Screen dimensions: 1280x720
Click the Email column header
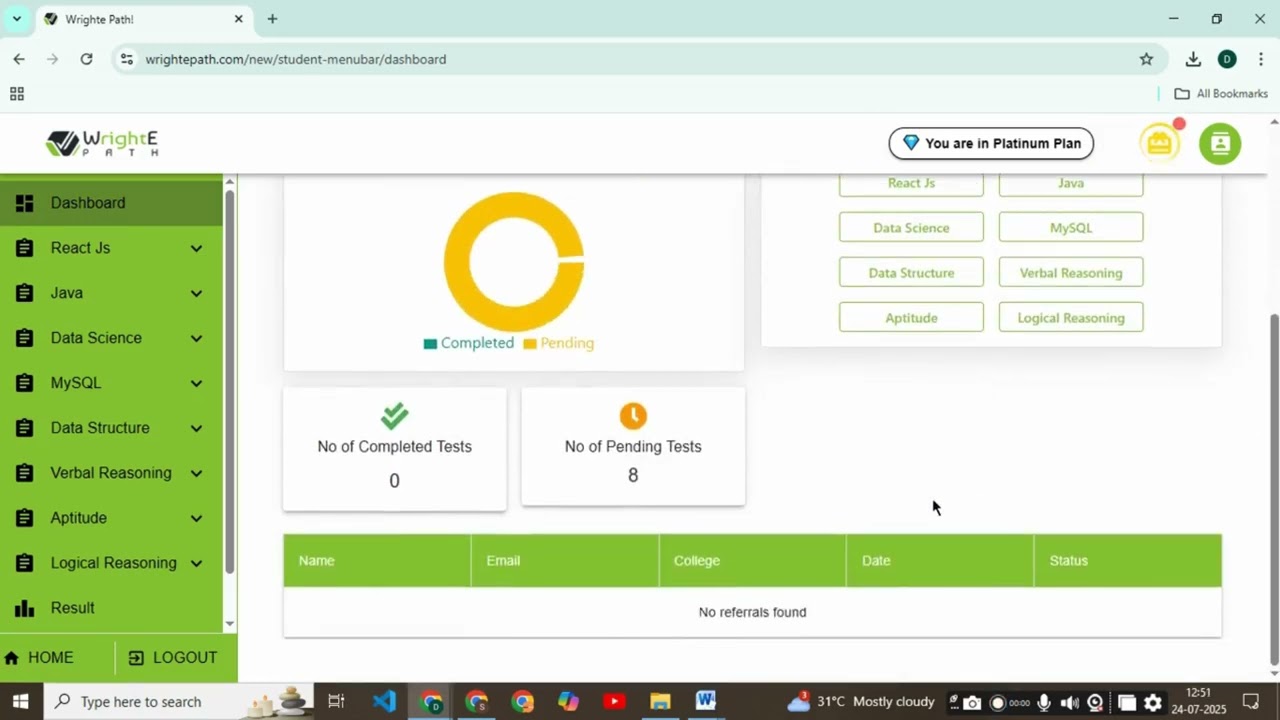pyautogui.click(x=565, y=560)
